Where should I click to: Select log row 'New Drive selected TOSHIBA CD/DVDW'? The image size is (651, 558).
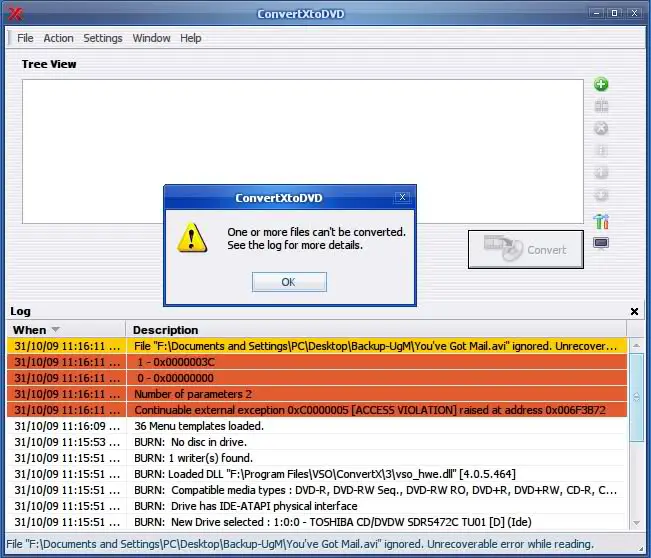pos(317,522)
